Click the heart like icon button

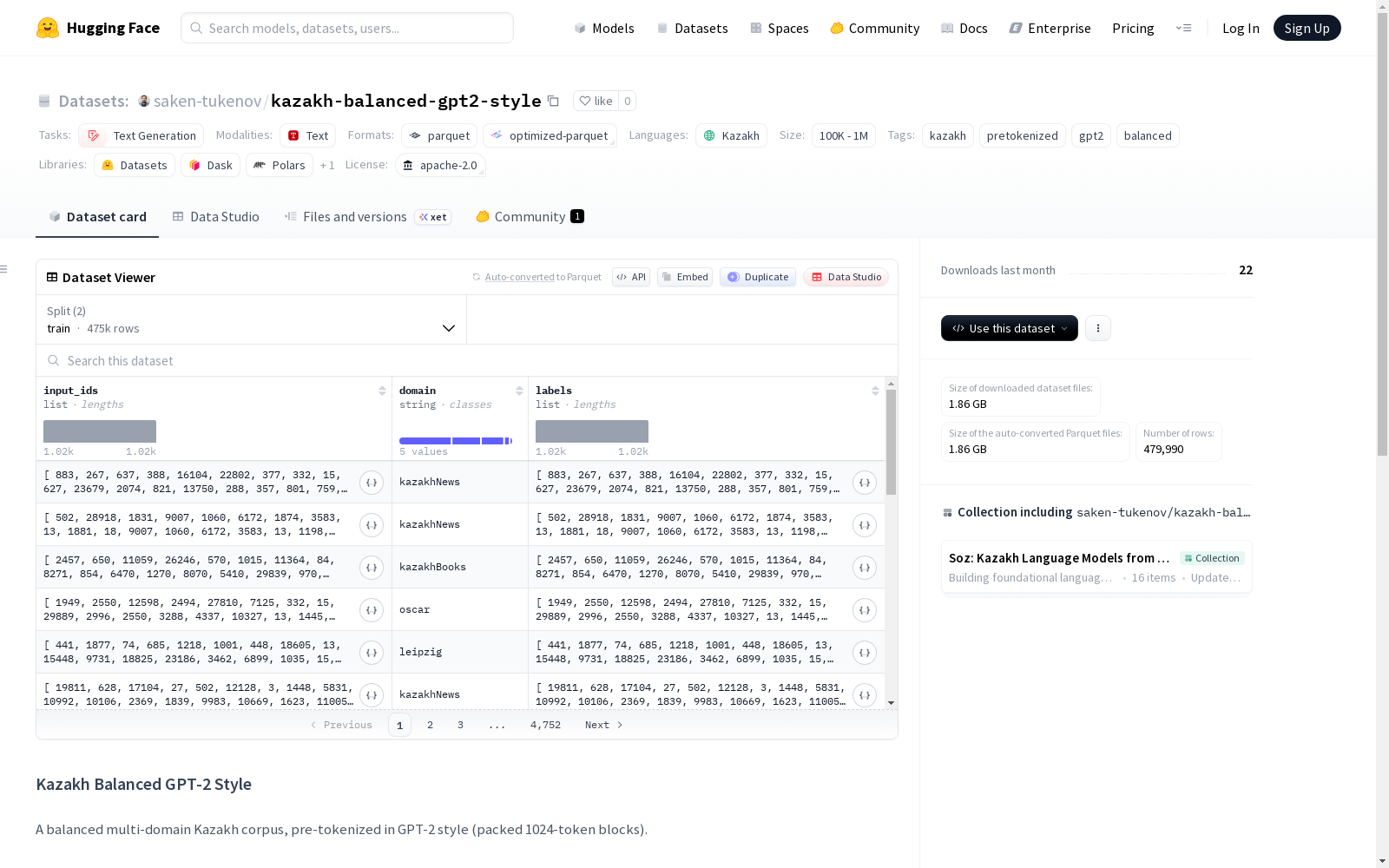pyautogui.click(x=596, y=101)
